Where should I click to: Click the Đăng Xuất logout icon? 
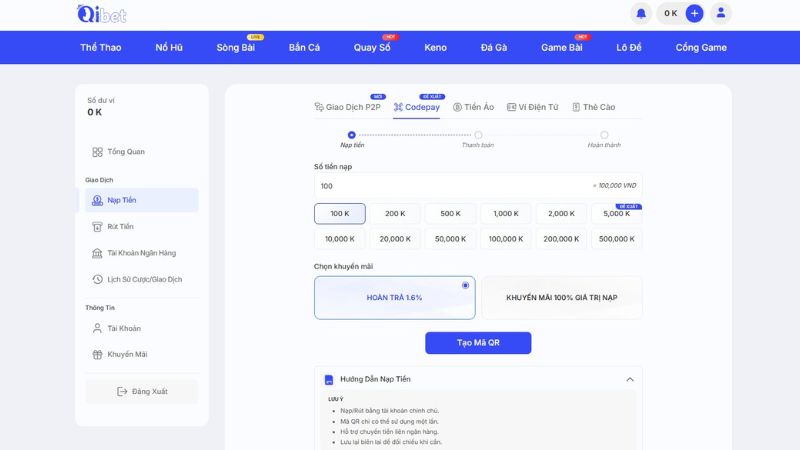[122, 391]
